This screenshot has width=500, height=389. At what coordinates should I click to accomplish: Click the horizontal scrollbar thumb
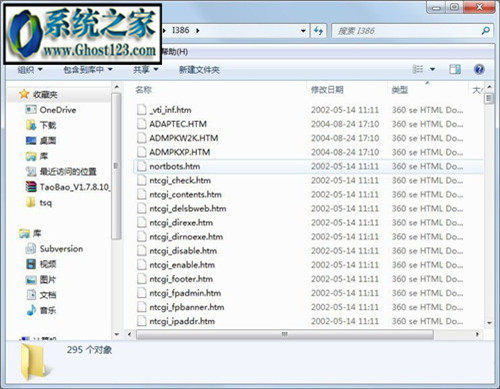pyautogui.click(x=285, y=334)
